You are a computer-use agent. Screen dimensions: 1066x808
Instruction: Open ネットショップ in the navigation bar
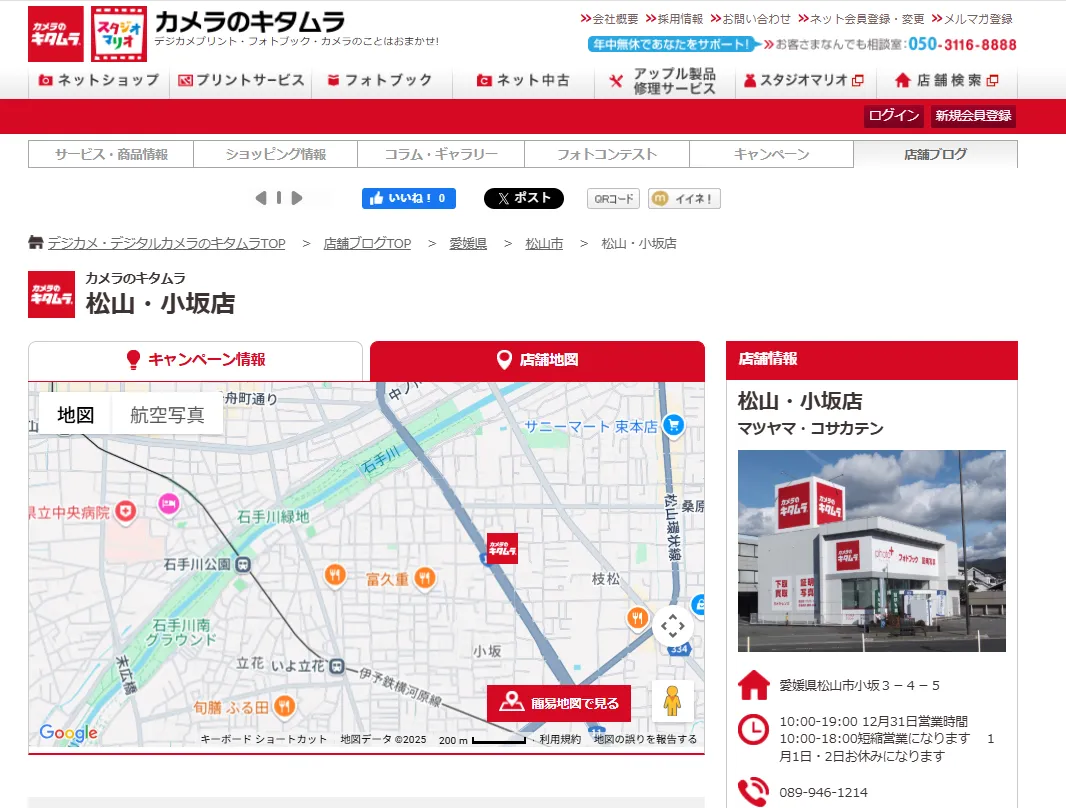pos(99,80)
